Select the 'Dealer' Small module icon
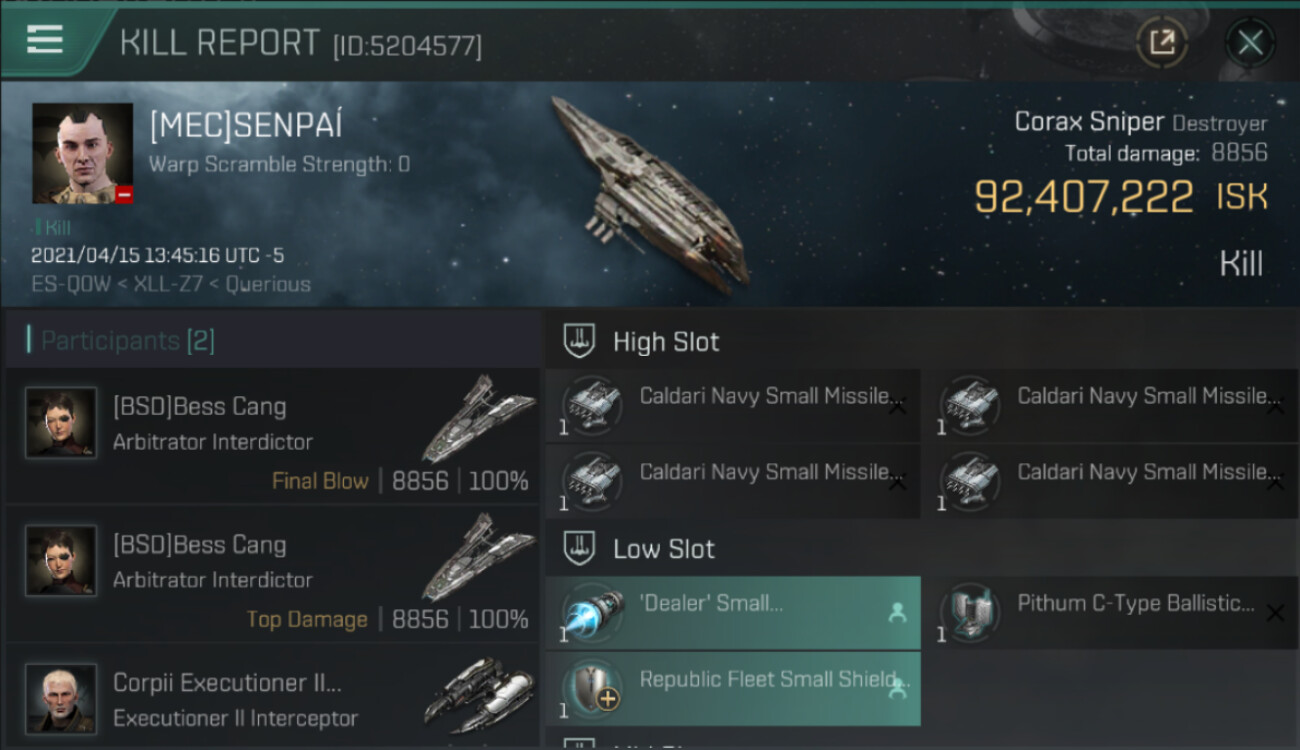Viewport: 1300px width, 750px height. click(592, 613)
